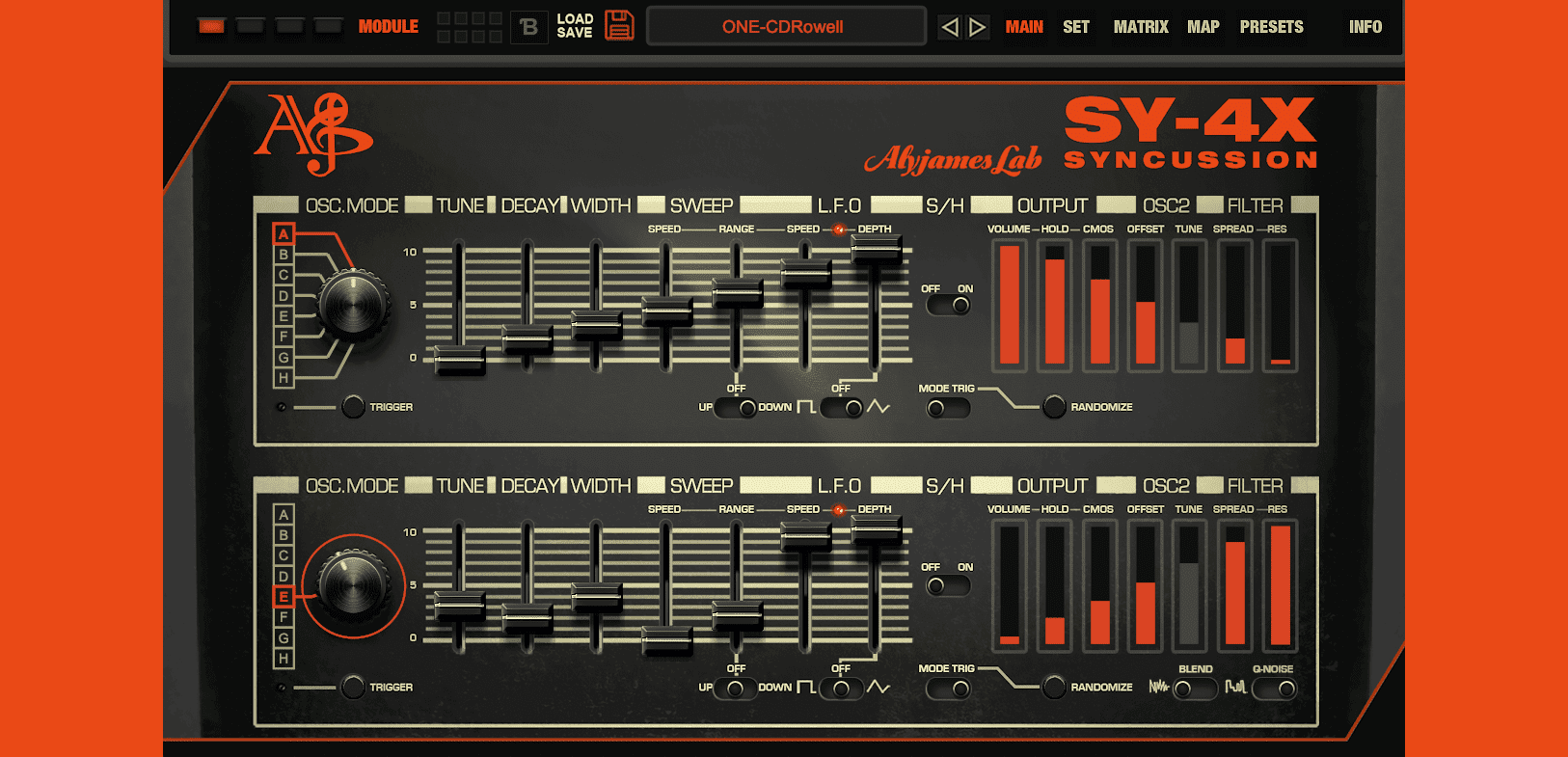Screen dimensions: 1568x757
Task: Toggle top module MODE TRIG switch
Action: 948,409
